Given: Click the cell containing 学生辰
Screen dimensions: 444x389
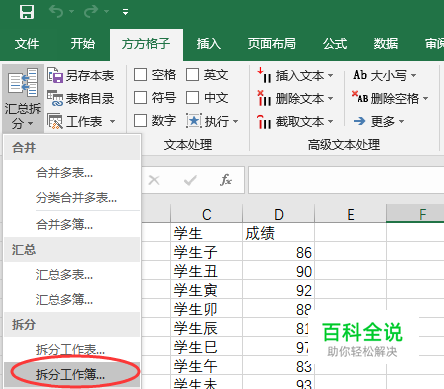Looking at the screenshot, I should (x=206, y=328).
